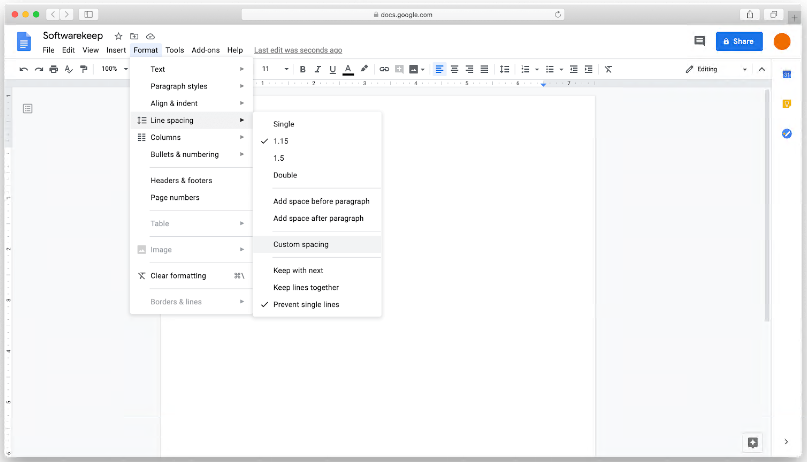The width and height of the screenshot is (807, 462).
Task: Click the undo arrow icon
Action: pyautogui.click(x=24, y=69)
